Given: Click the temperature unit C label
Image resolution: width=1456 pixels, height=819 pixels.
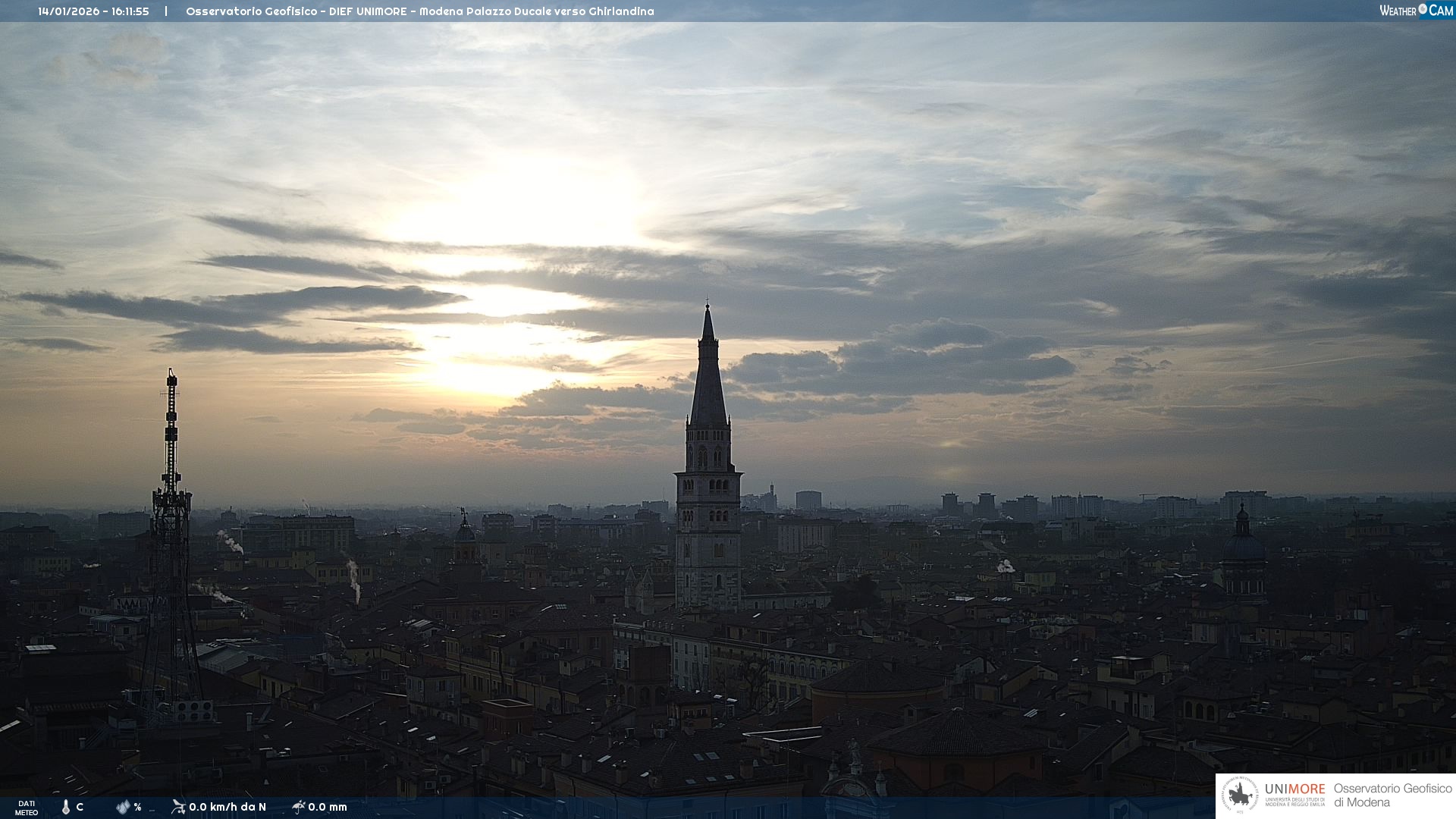Looking at the screenshot, I should tap(80, 807).
